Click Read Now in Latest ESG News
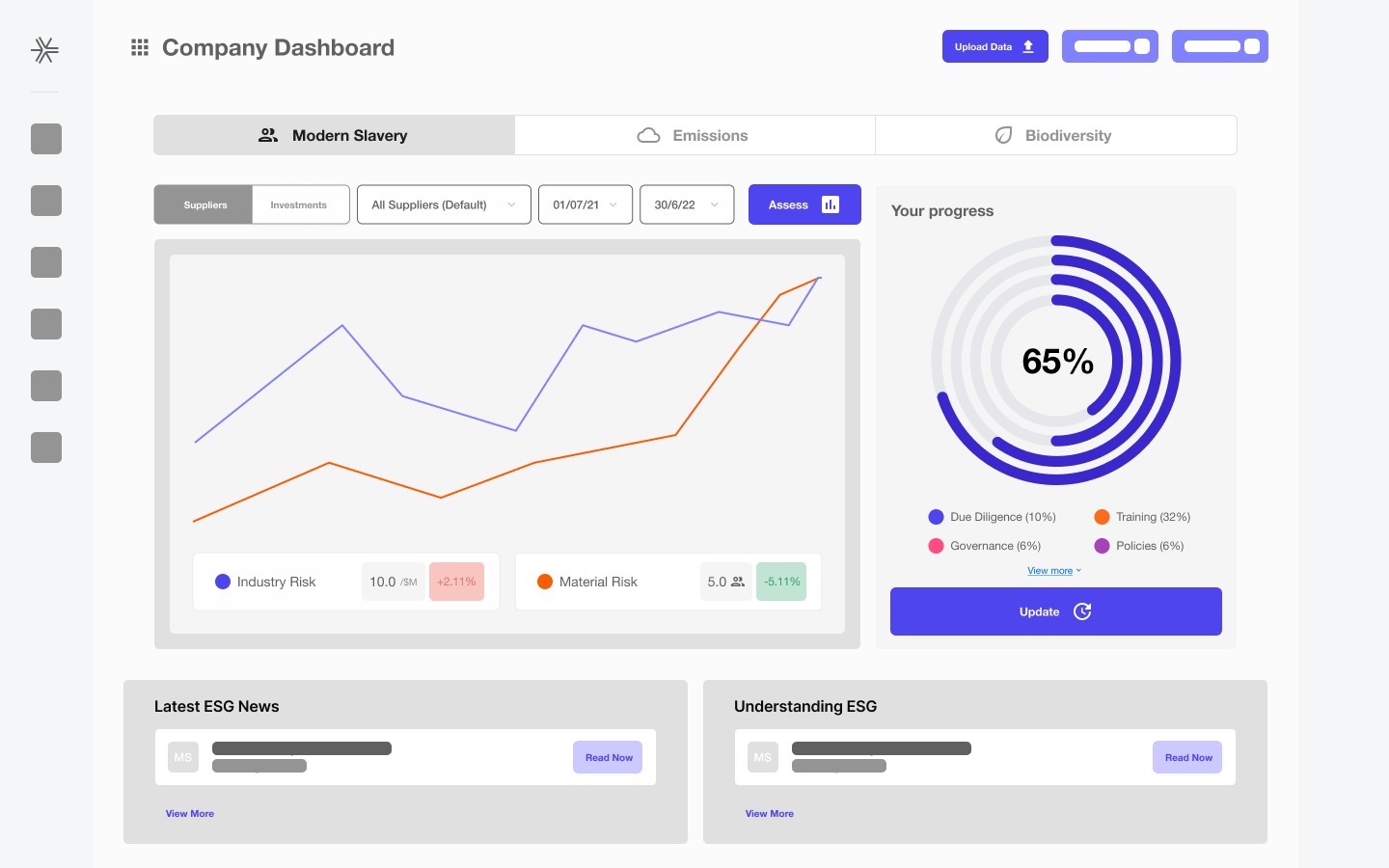Screen dimensions: 1389x868 point(609,757)
